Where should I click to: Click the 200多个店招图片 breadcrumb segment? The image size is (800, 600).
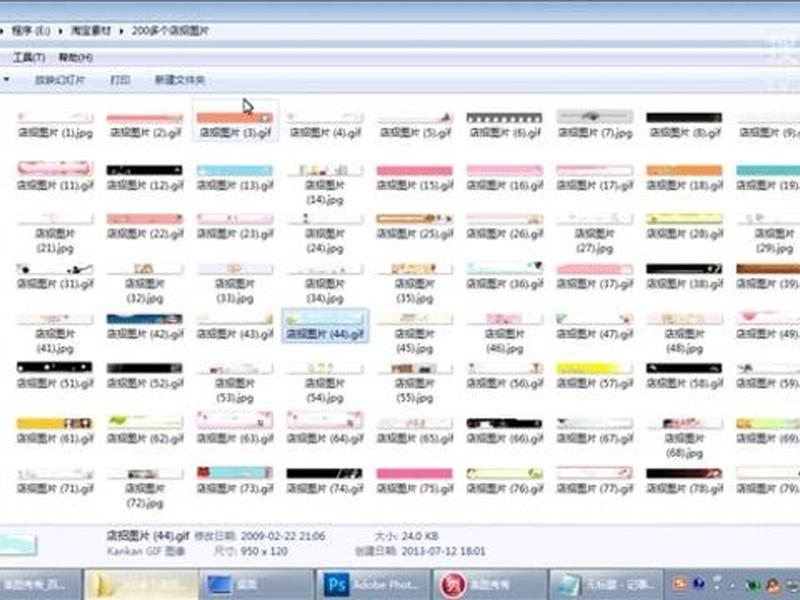coord(170,31)
